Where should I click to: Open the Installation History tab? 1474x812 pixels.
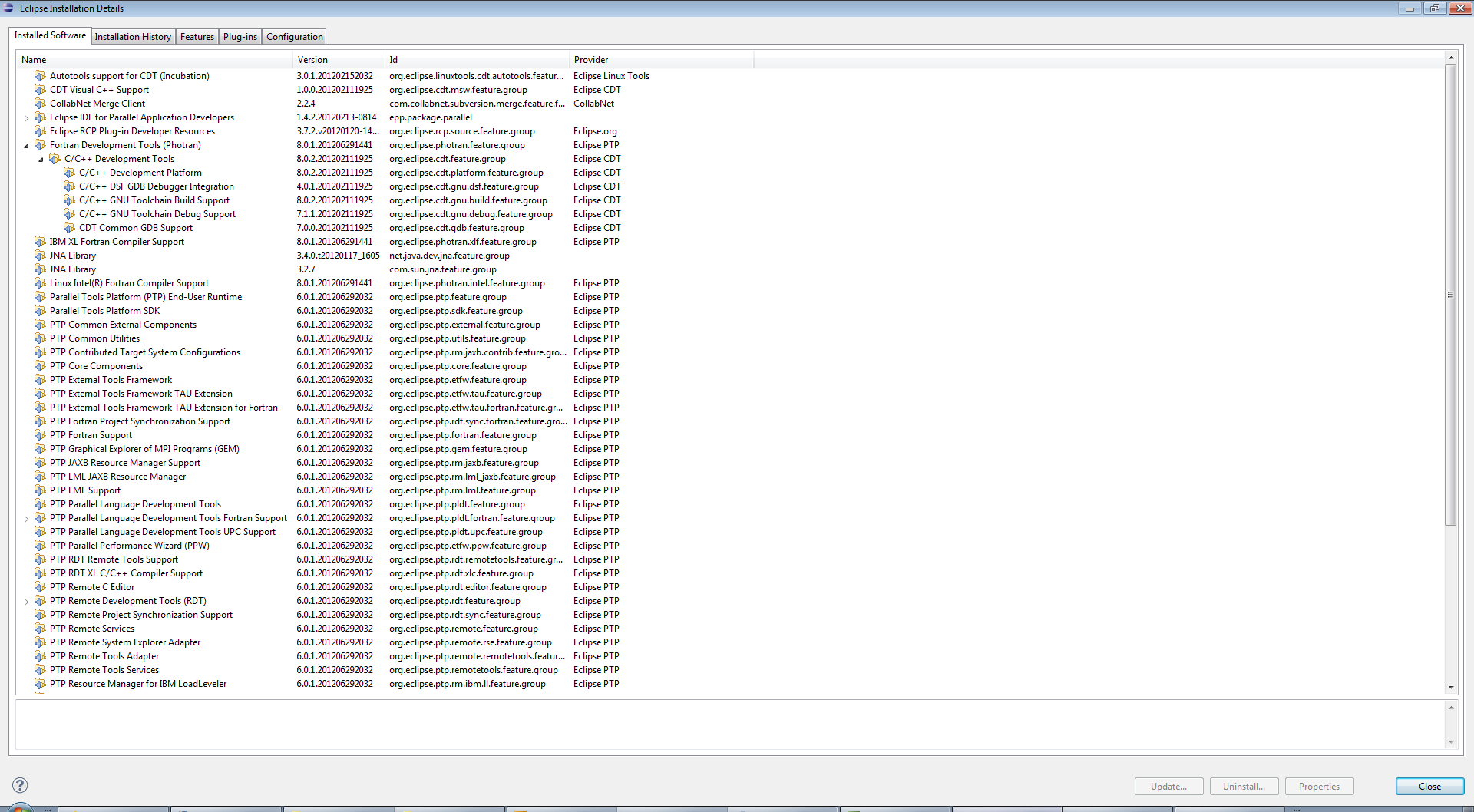[133, 37]
